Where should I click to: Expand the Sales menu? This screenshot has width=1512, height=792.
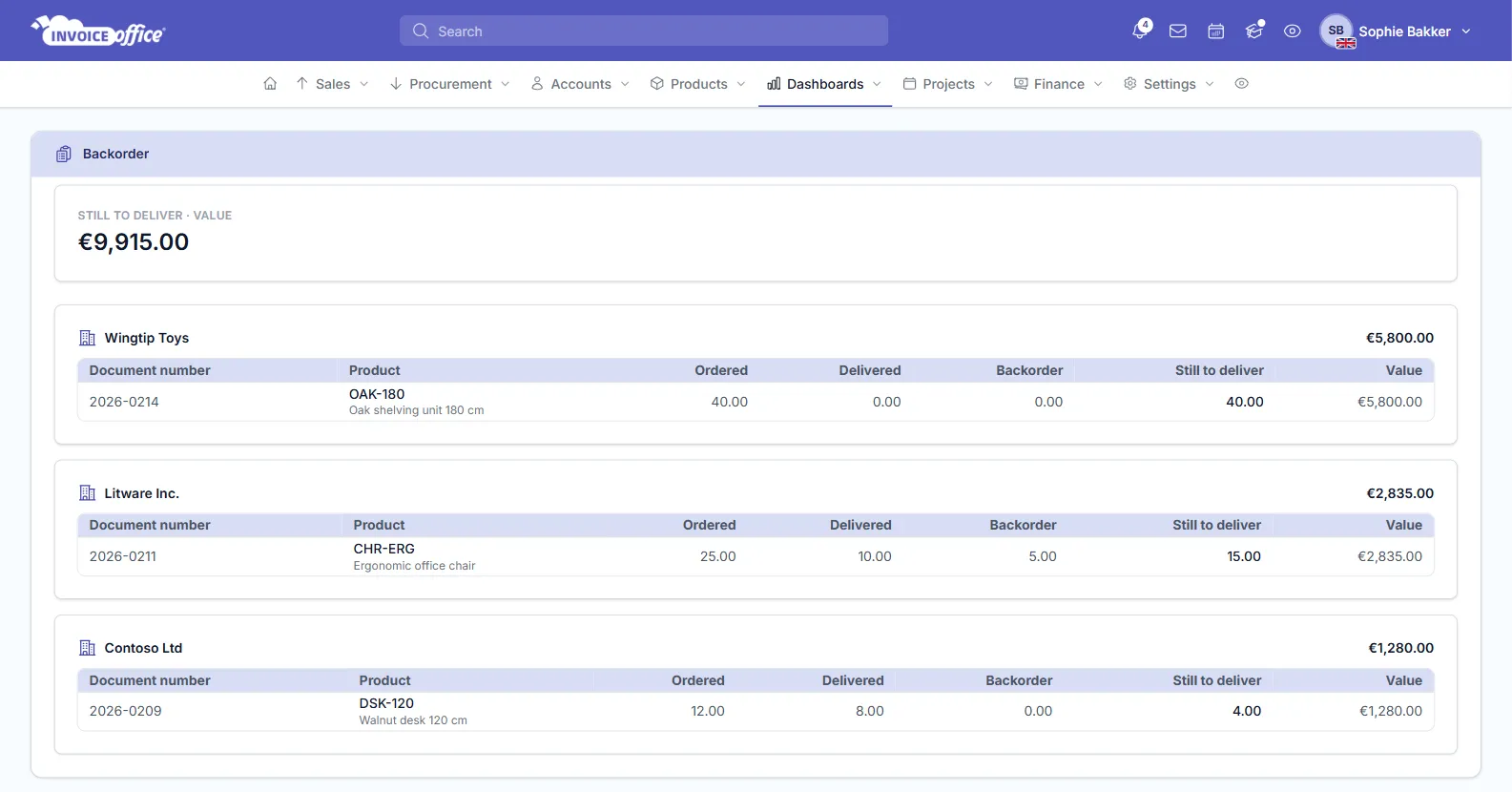(x=332, y=84)
